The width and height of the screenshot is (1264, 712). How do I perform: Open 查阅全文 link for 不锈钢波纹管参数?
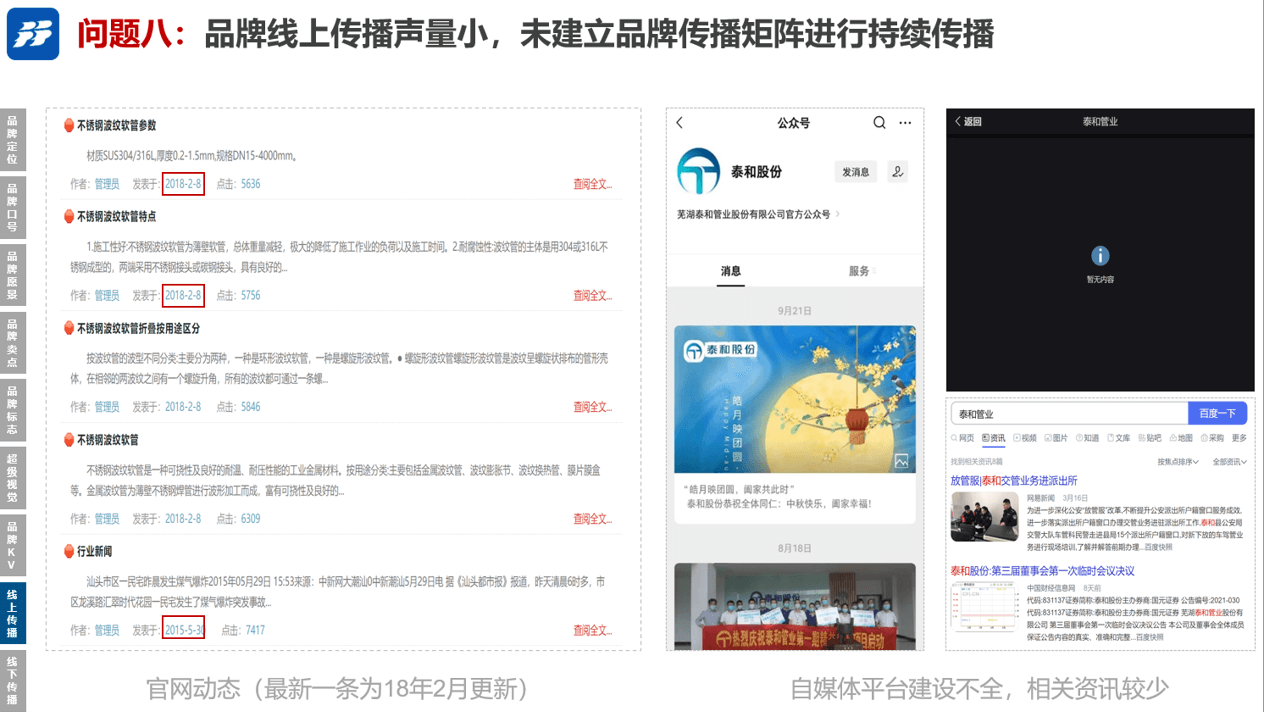tap(592, 184)
